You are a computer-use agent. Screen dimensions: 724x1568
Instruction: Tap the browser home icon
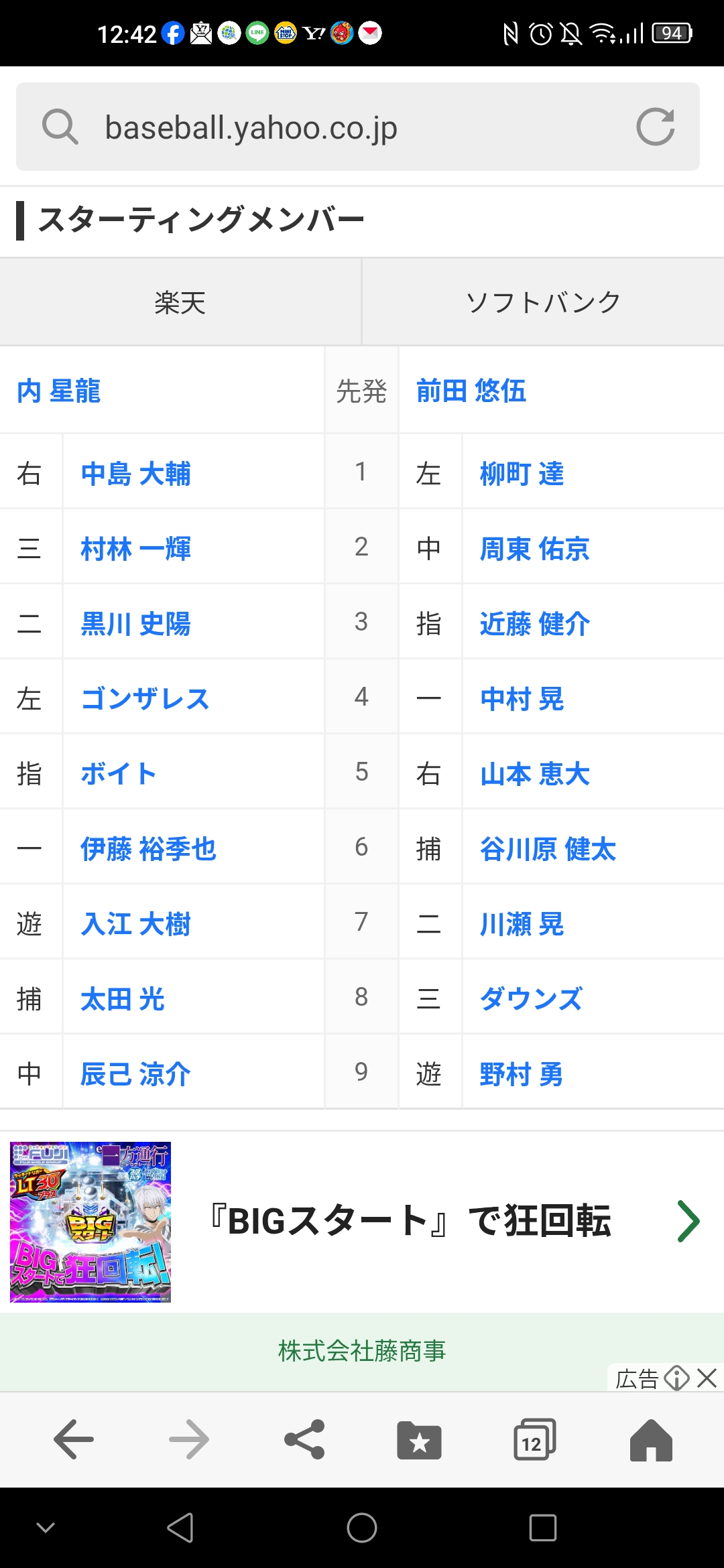click(651, 1439)
